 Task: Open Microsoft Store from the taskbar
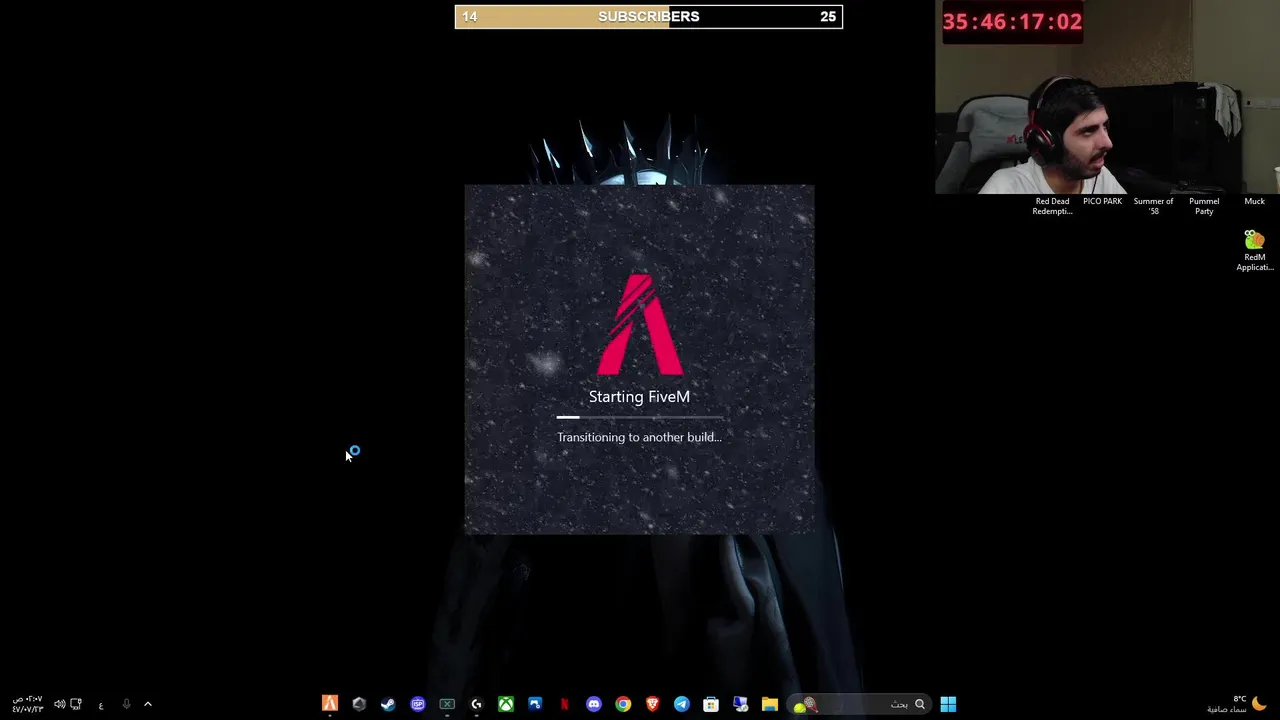(711, 704)
